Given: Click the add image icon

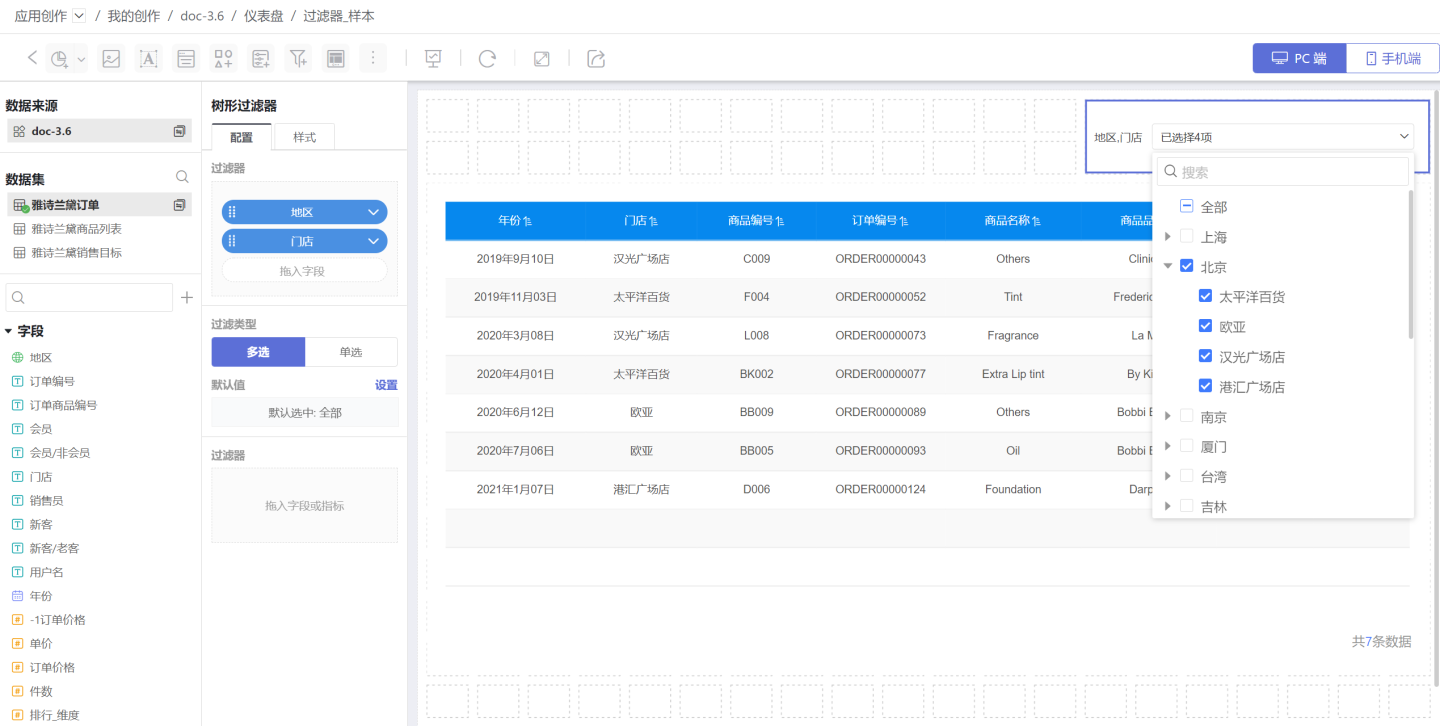Looking at the screenshot, I should point(111,59).
